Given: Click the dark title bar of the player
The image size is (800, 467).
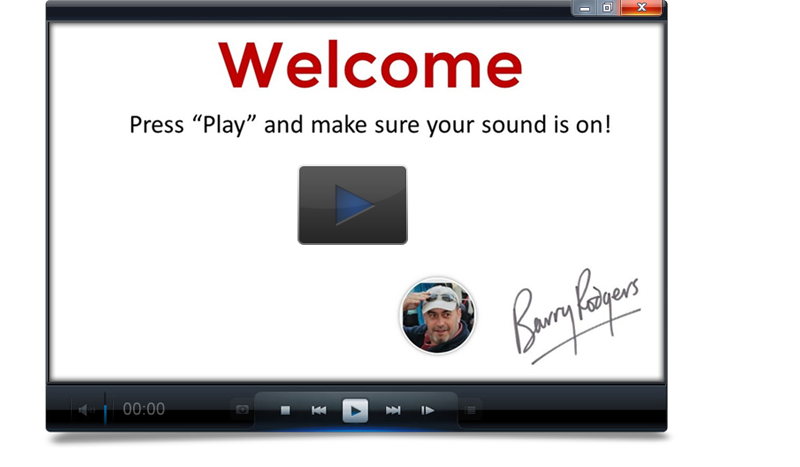Looking at the screenshot, I should coord(300,9).
